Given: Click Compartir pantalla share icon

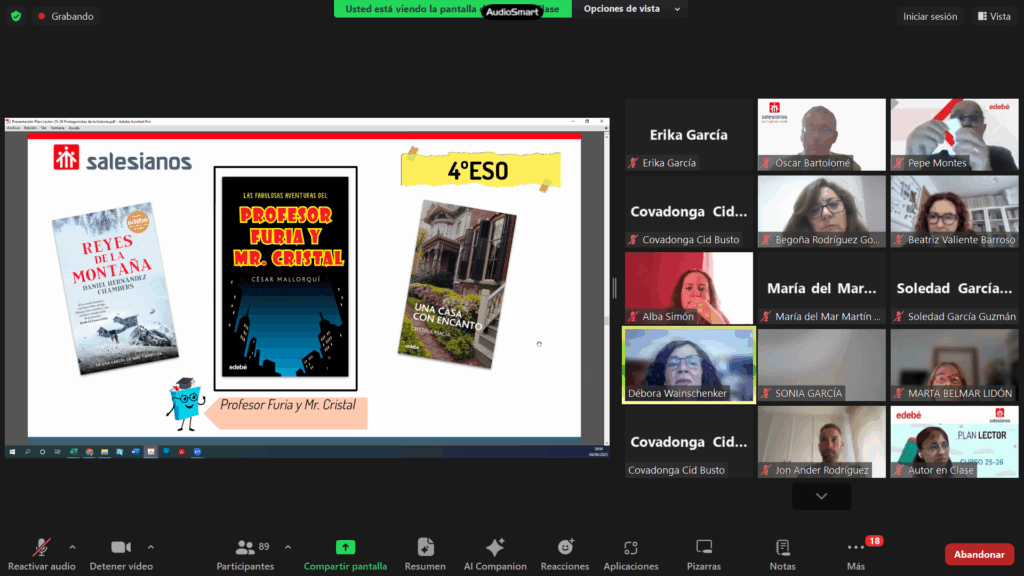Looking at the screenshot, I should (345, 547).
